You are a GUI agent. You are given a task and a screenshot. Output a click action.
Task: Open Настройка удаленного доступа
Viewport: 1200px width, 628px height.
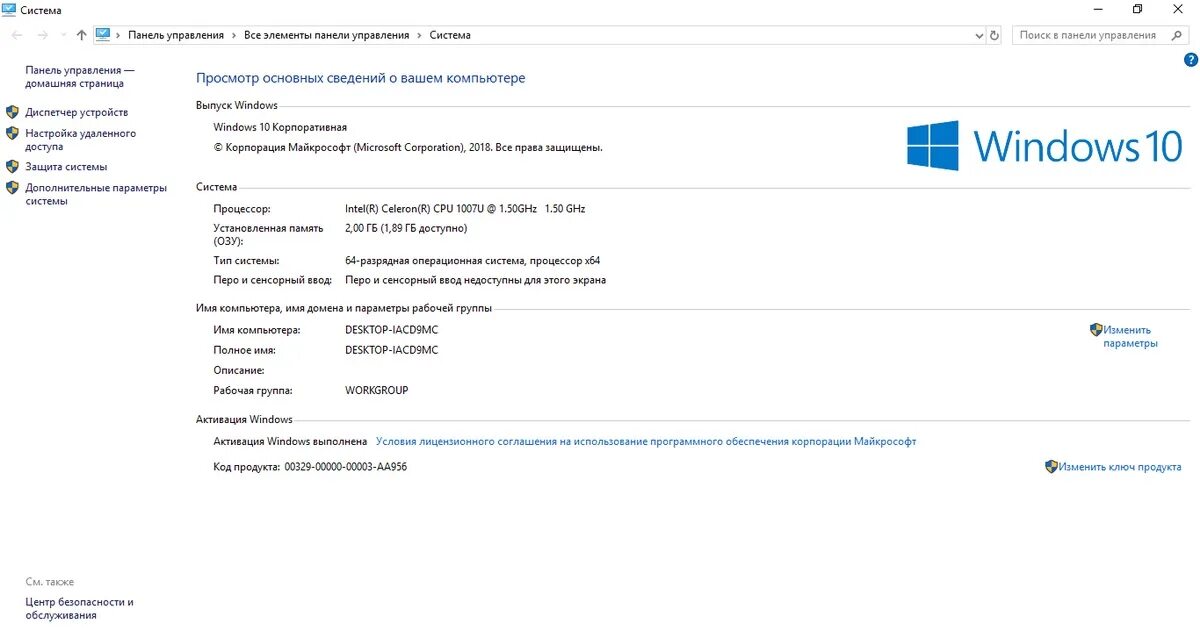(x=81, y=140)
